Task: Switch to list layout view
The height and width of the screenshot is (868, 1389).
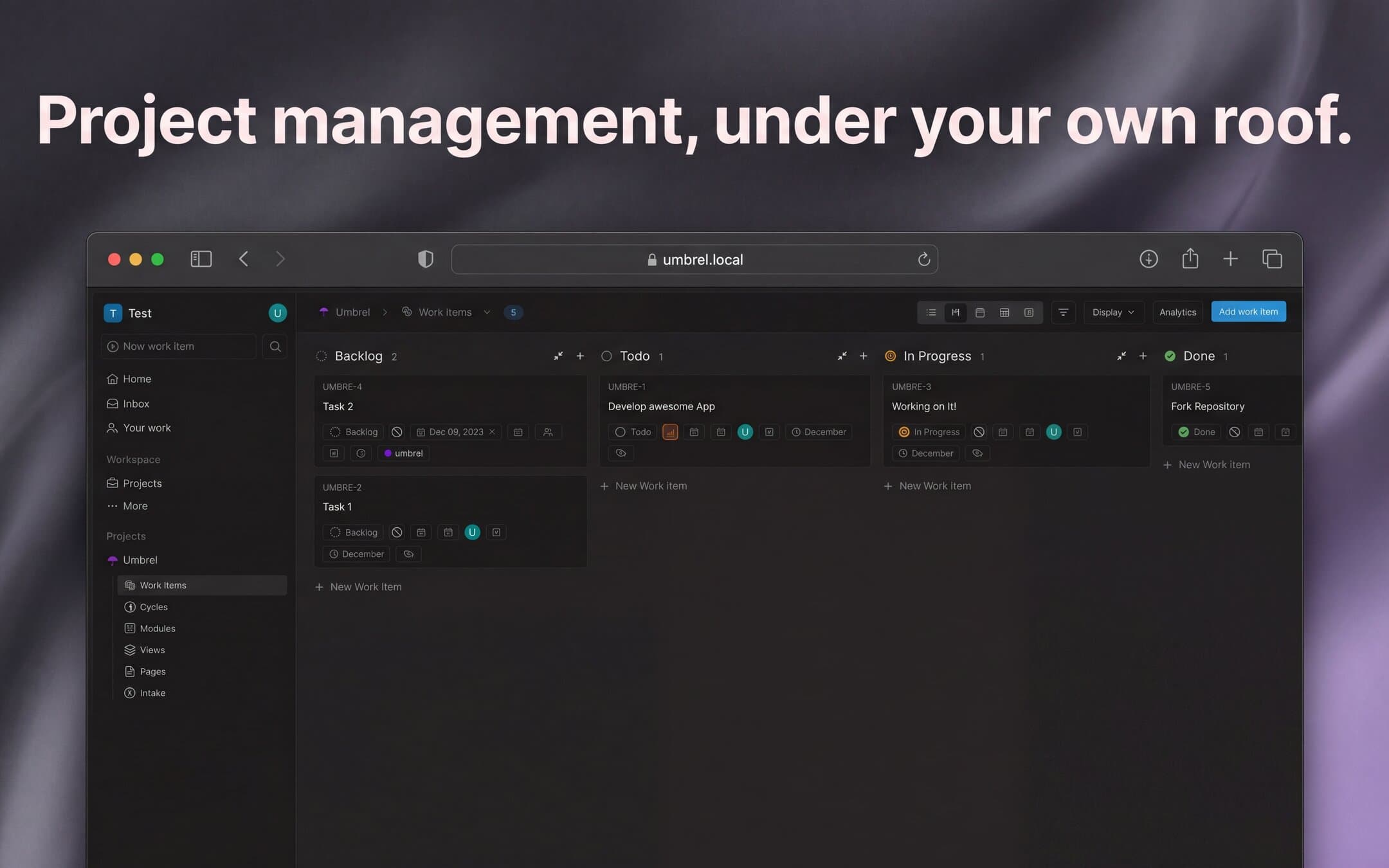Action: [931, 312]
